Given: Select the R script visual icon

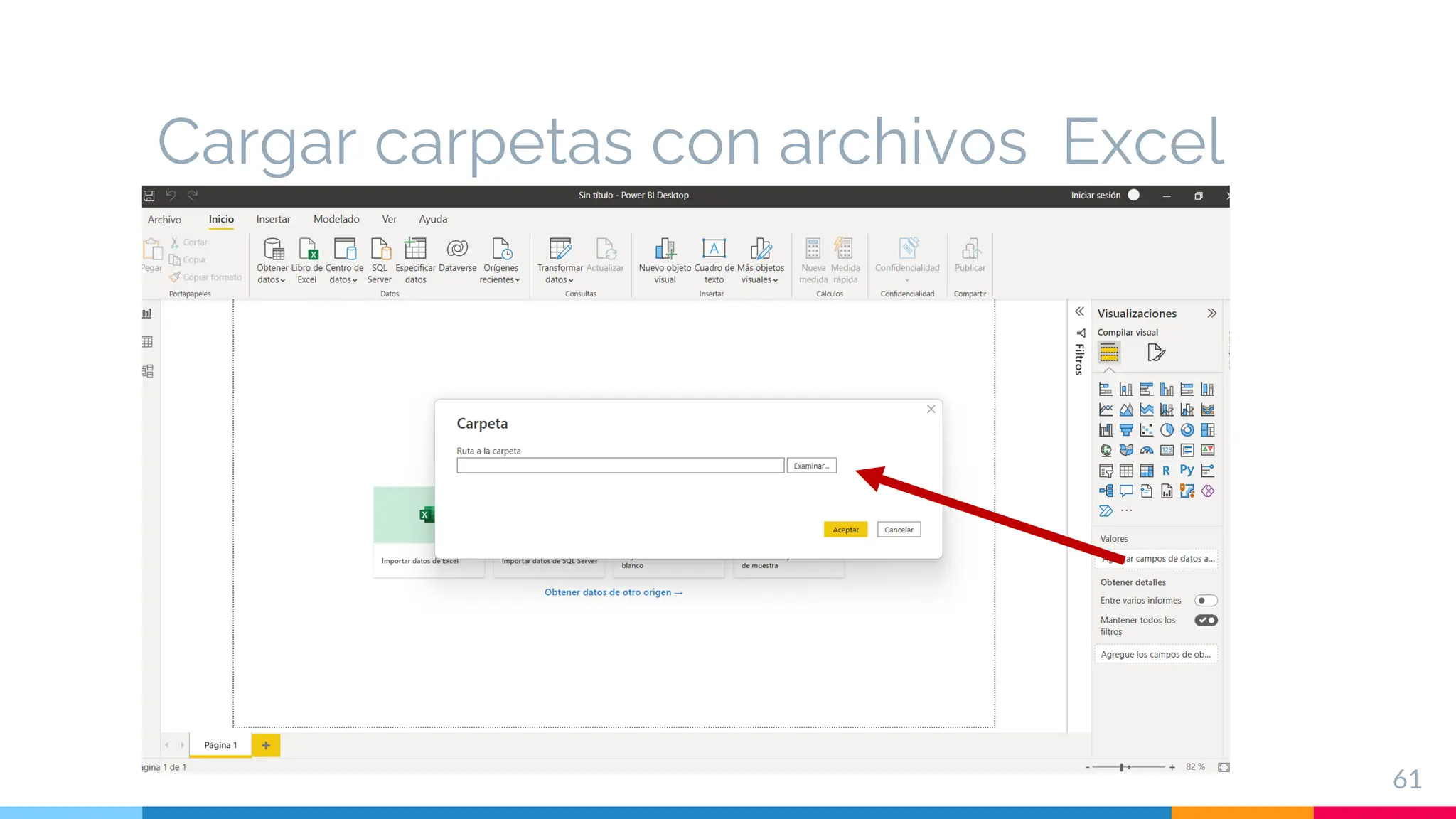Looking at the screenshot, I should (x=1167, y=471).
